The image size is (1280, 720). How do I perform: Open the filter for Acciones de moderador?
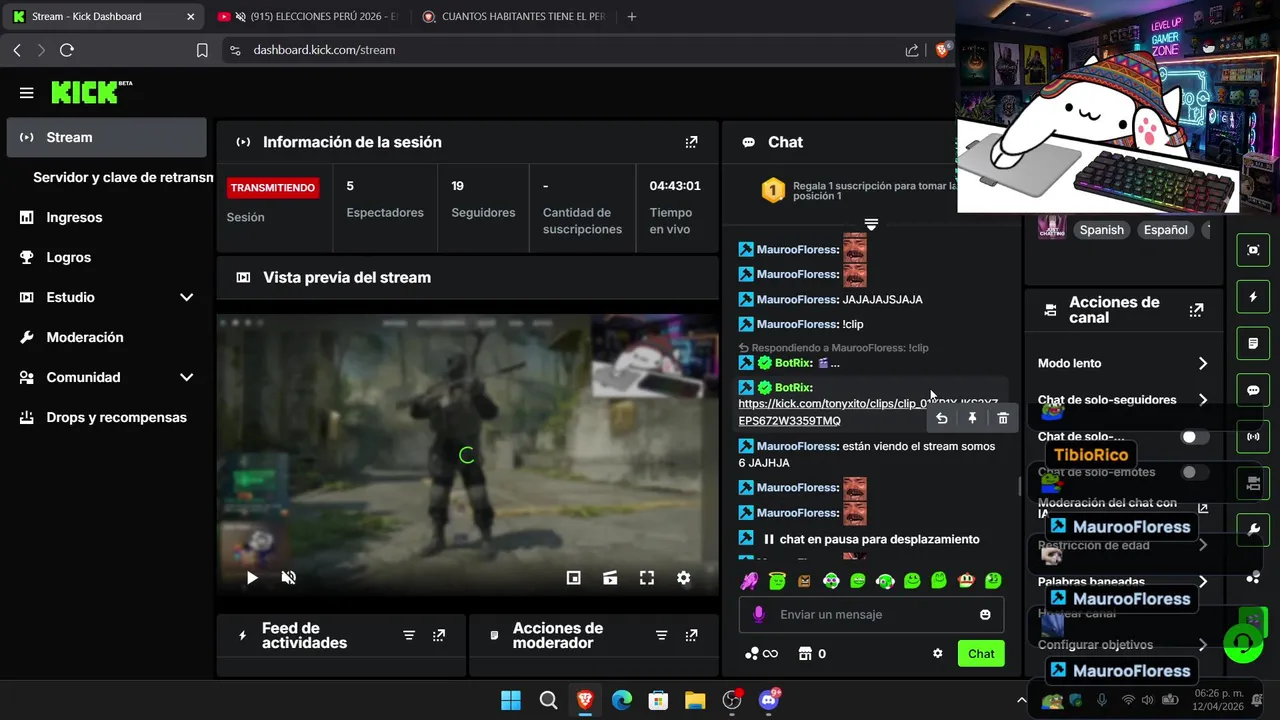point(661,635)
